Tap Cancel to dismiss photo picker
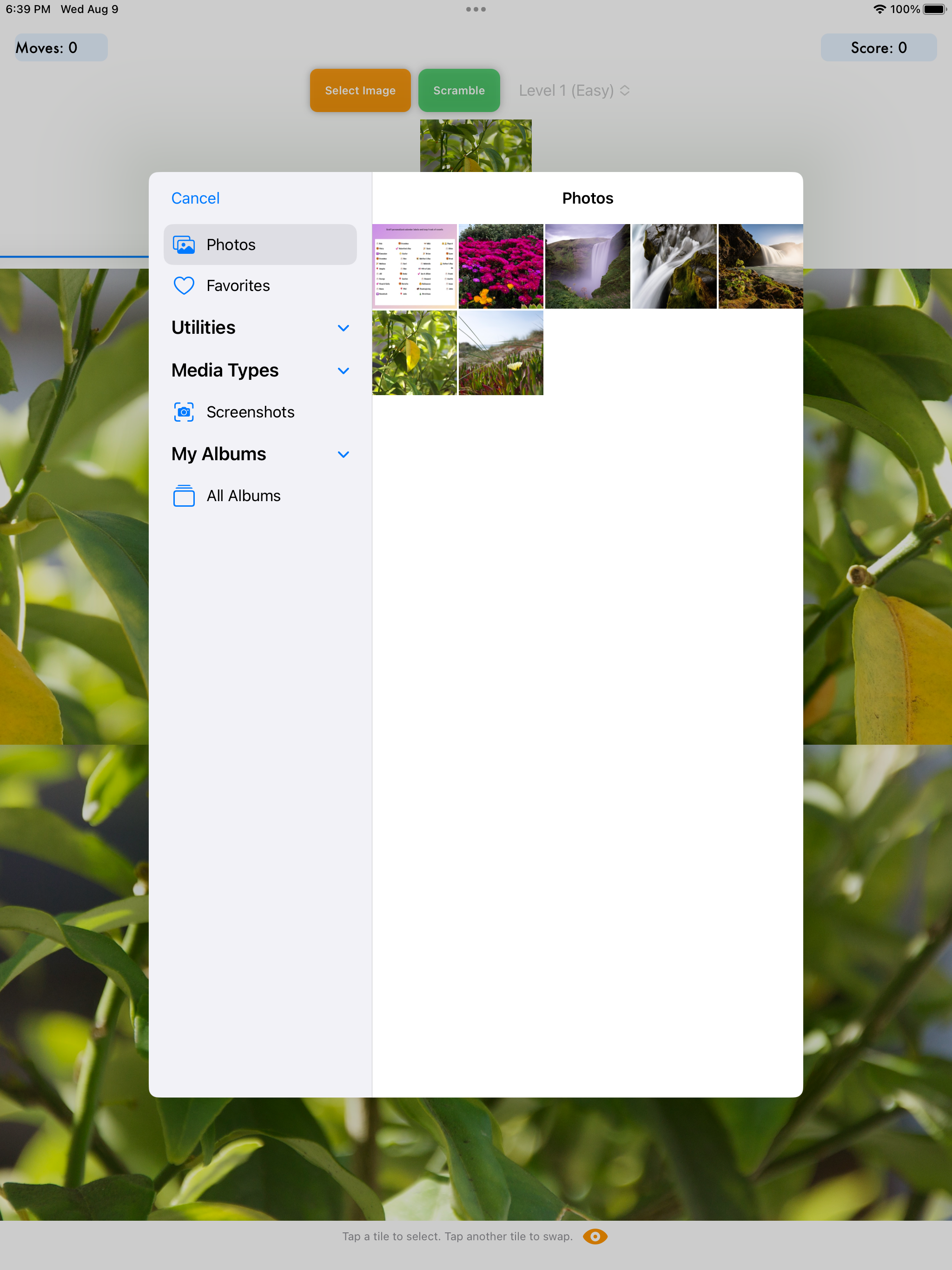 [195, 198]
